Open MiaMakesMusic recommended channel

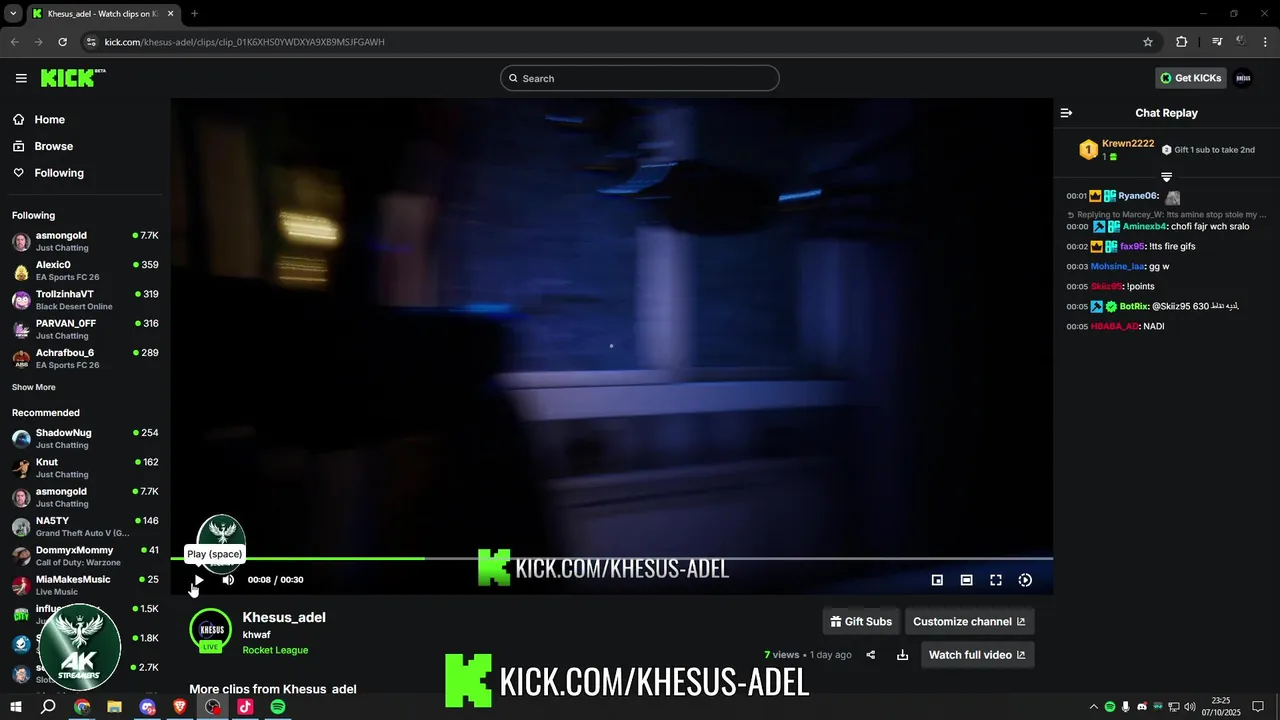tap(85, 585)
